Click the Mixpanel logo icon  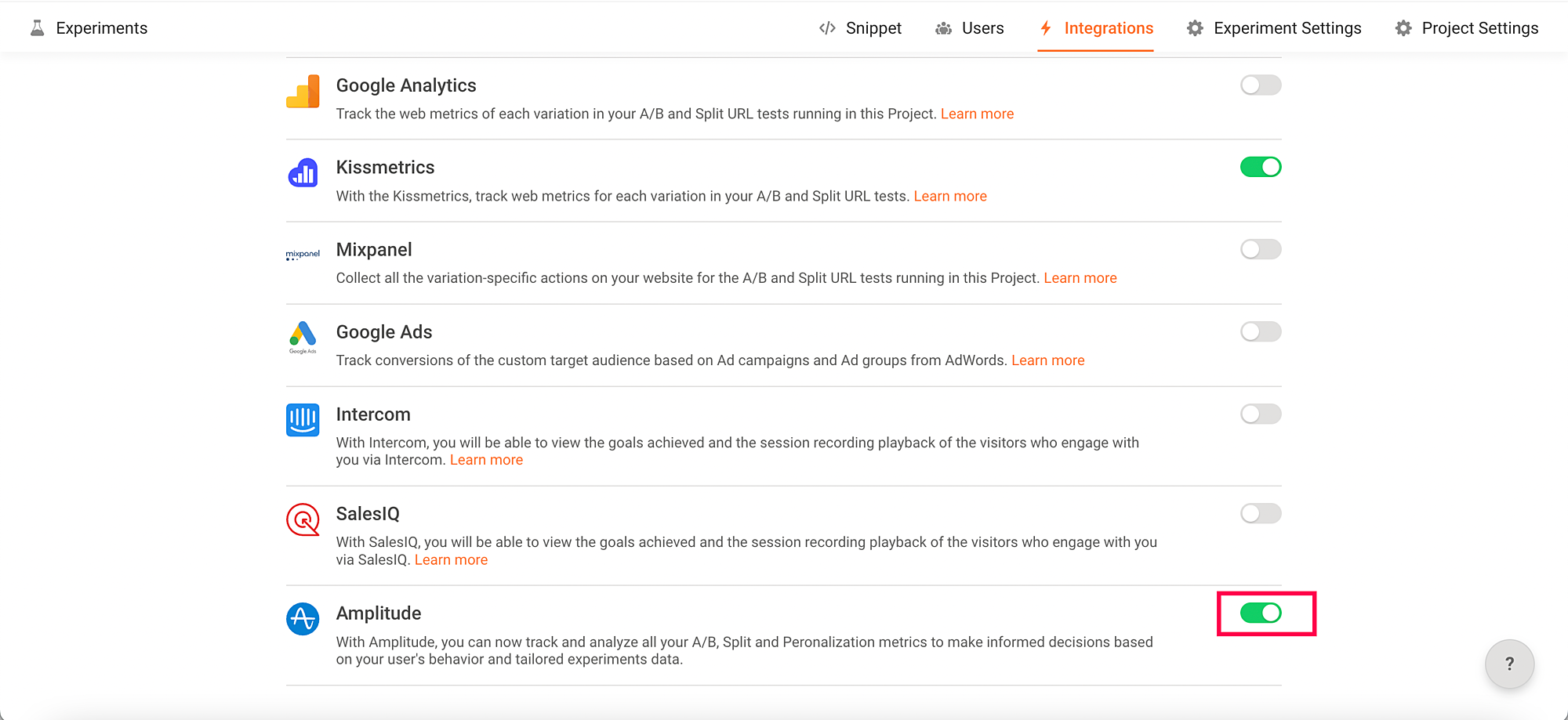pyautogui.click(x=303, y=255)
